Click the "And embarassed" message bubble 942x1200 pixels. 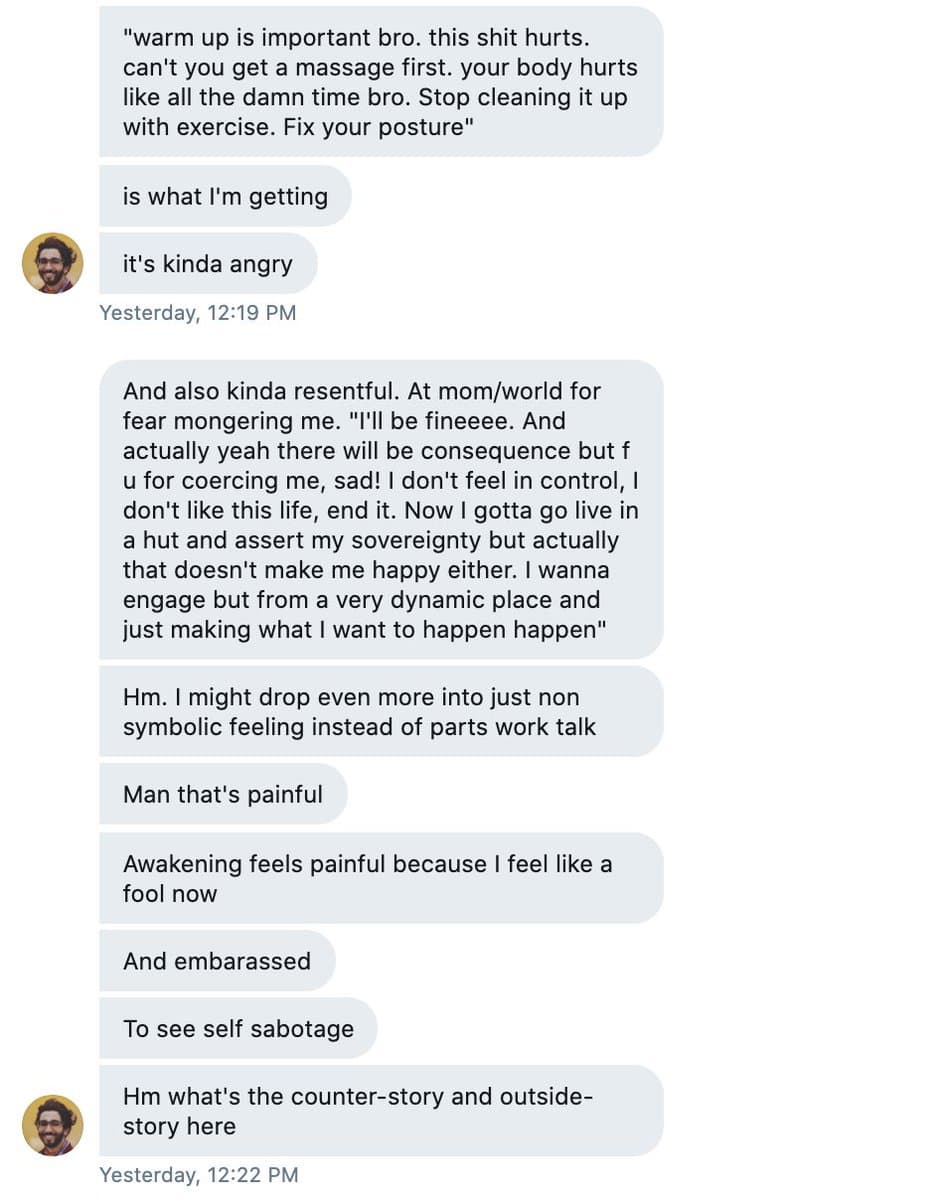tap(217, 961)
